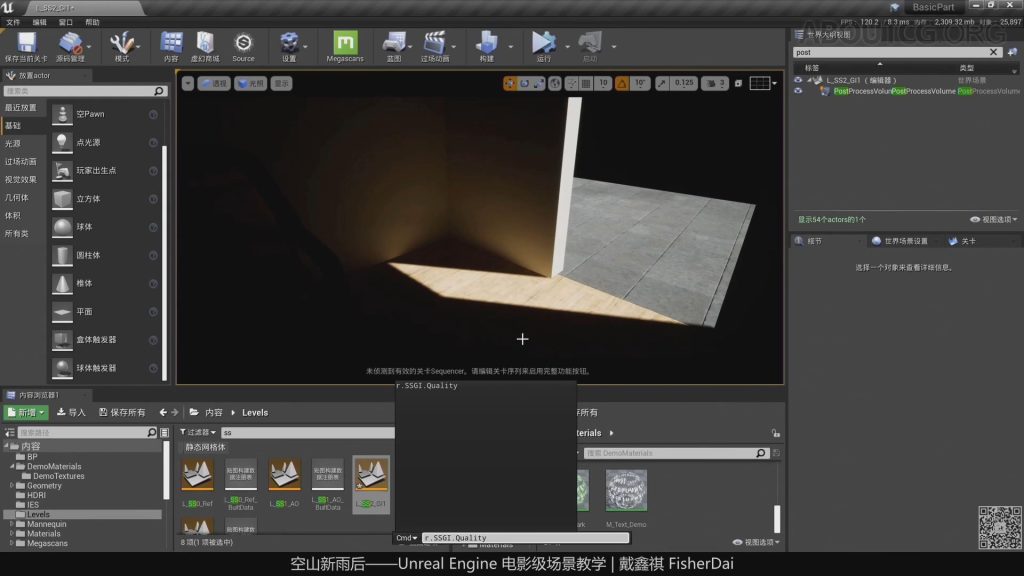Click the Import (导入) button
The height and width of the screenshot is (576, 1024).
tap(71, 412)
